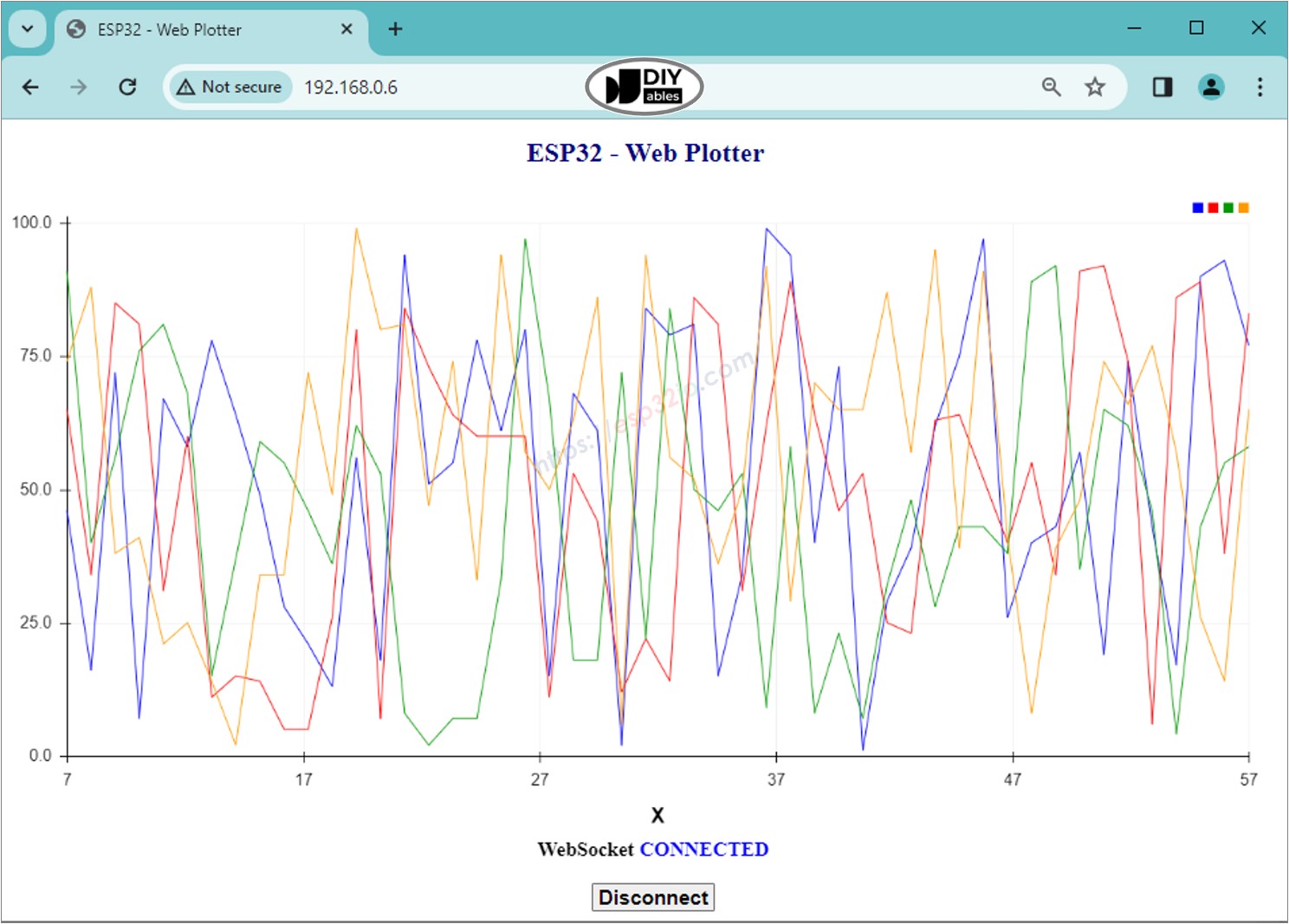Toggle the red data series legend square
Screen dimensions: 1289x924
pyautogui.click(x=1212, y=208)
